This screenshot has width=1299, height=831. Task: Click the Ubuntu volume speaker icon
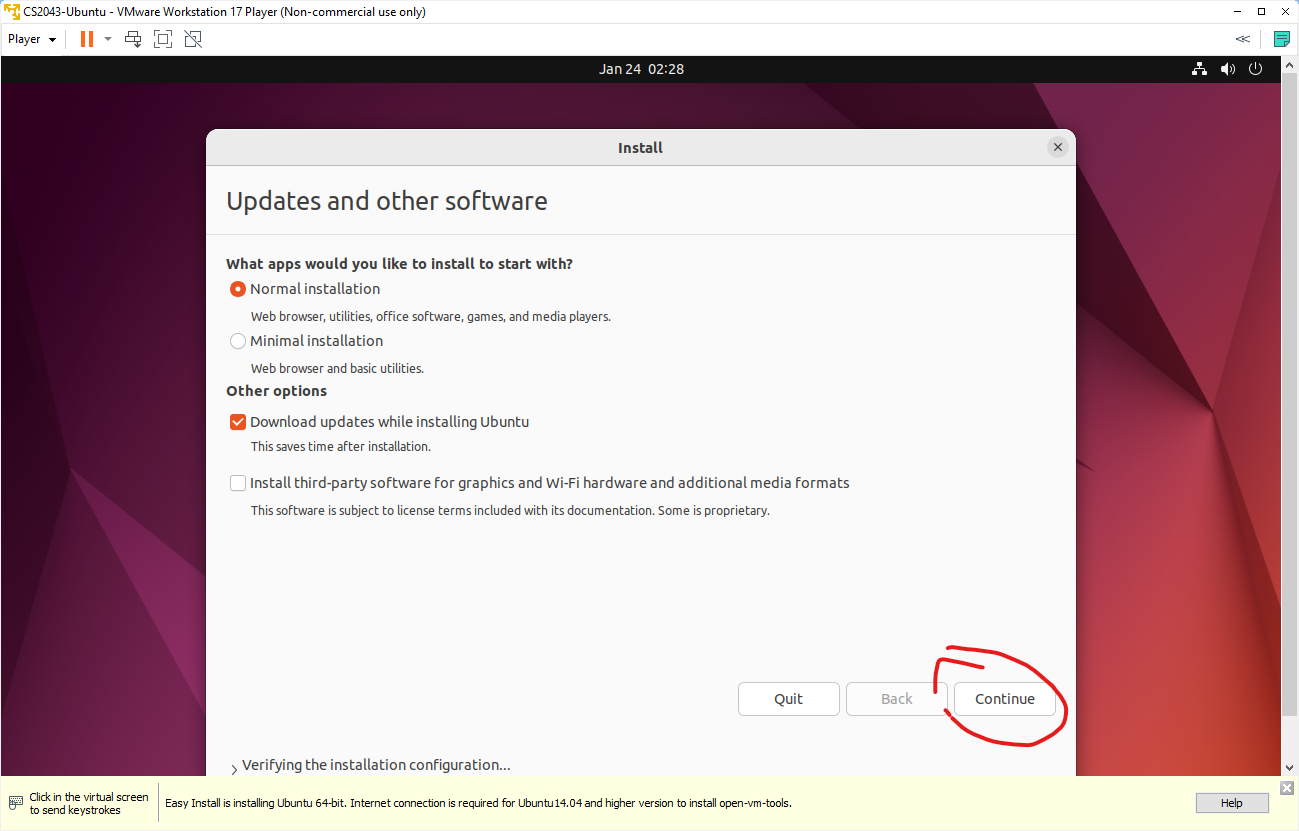pos(1228,69)
